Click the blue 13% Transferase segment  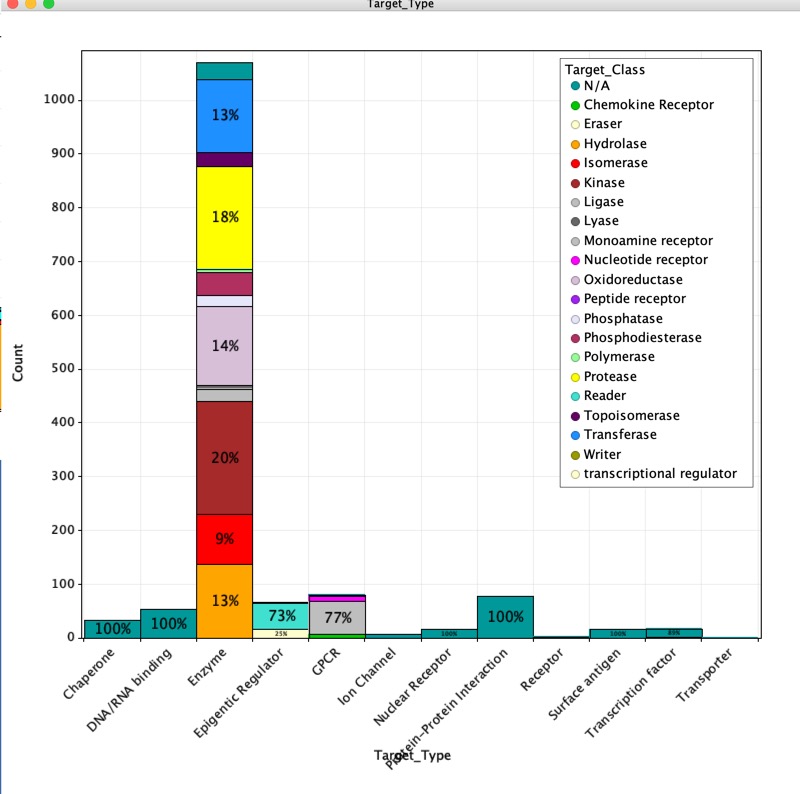click(224, 116)
